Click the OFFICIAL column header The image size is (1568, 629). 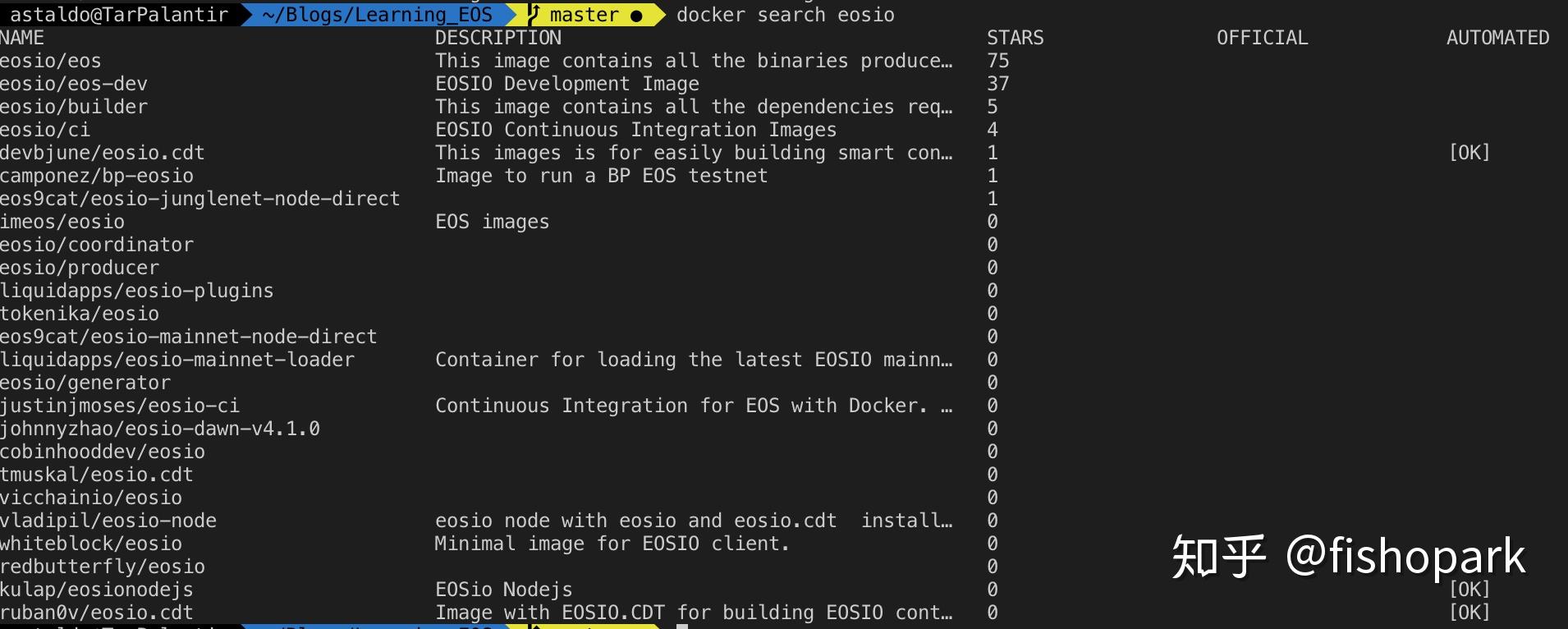pos(1262,38)
